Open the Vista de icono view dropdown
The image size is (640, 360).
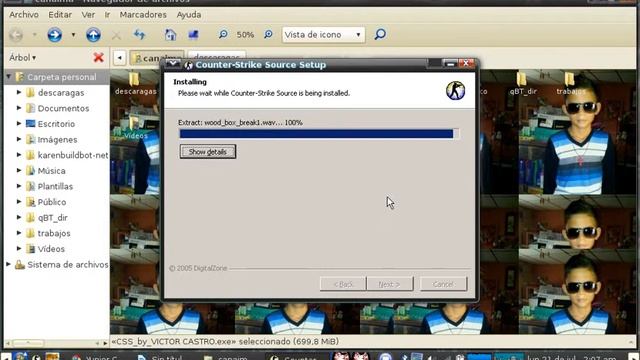click(323, 35)
